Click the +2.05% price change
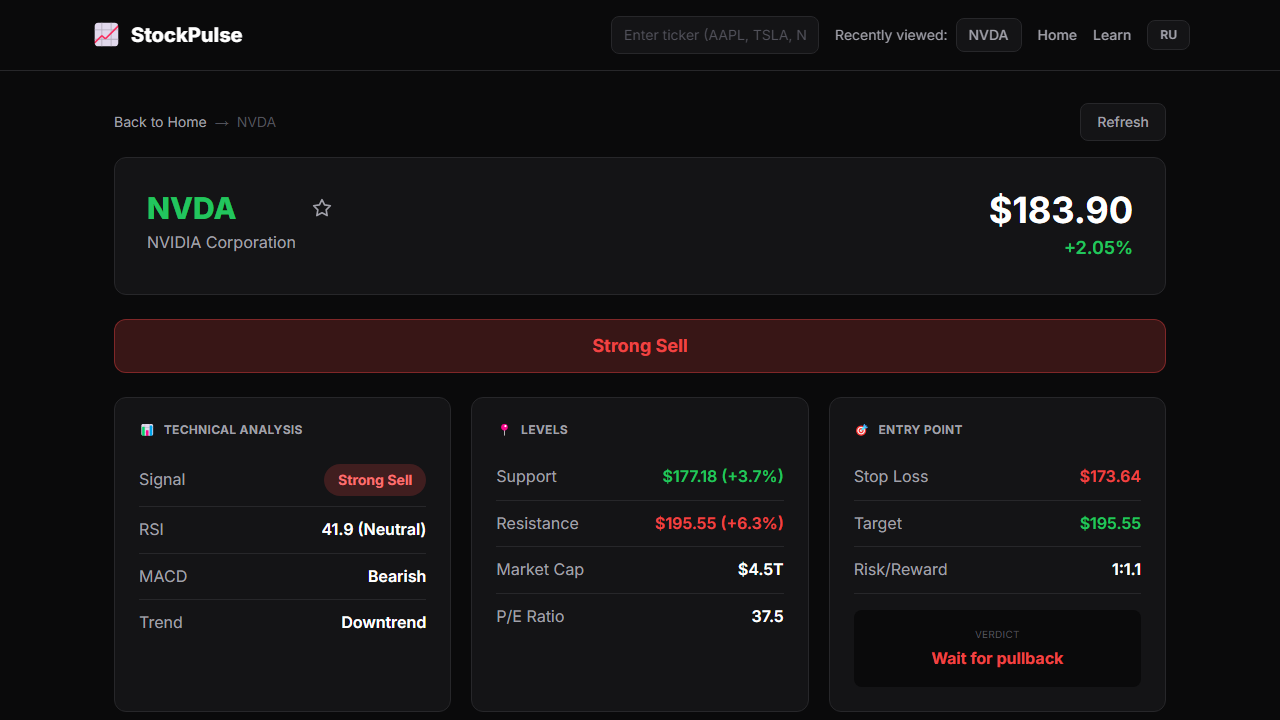This screenshot has height=720, width=1280. coord(1098,248)
